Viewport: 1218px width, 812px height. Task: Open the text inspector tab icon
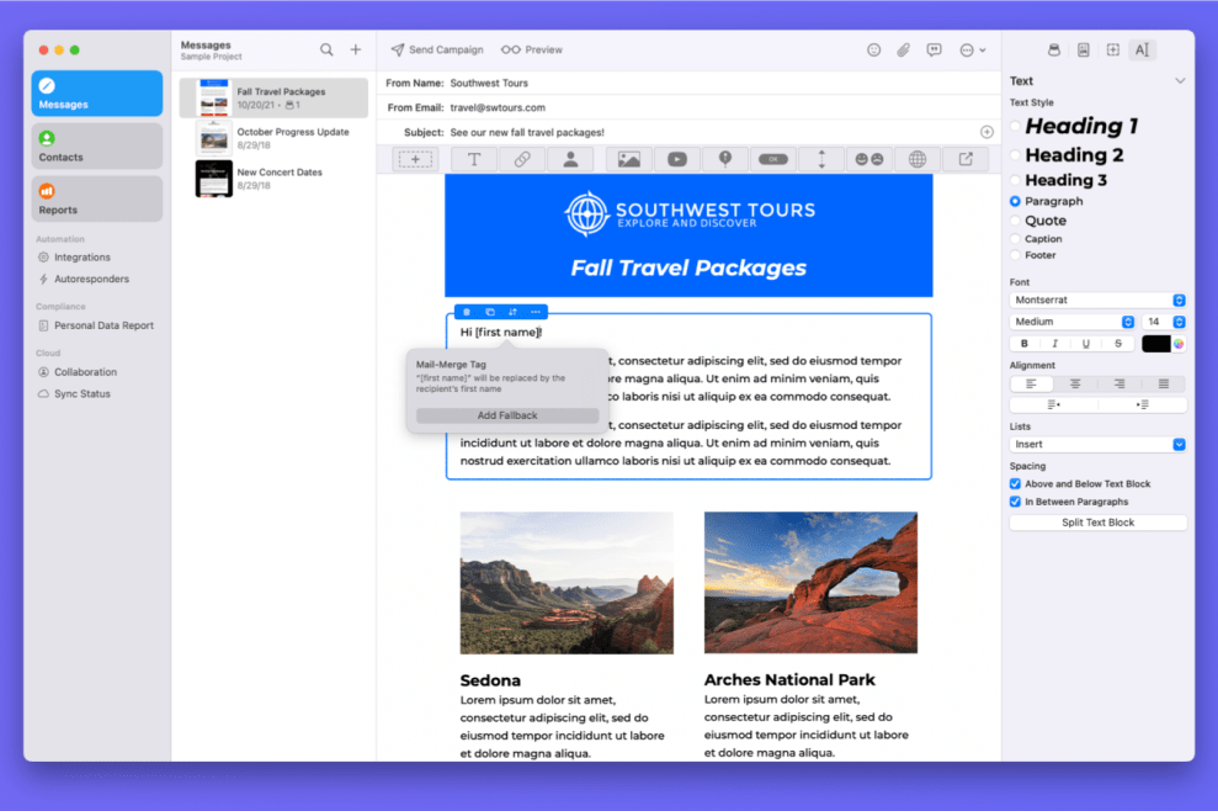[1142, 50]
